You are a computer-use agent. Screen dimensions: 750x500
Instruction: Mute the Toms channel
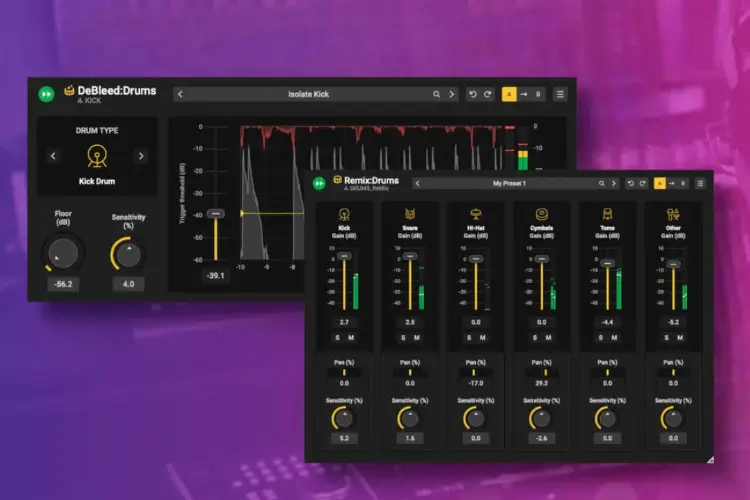tap(614, 338)
